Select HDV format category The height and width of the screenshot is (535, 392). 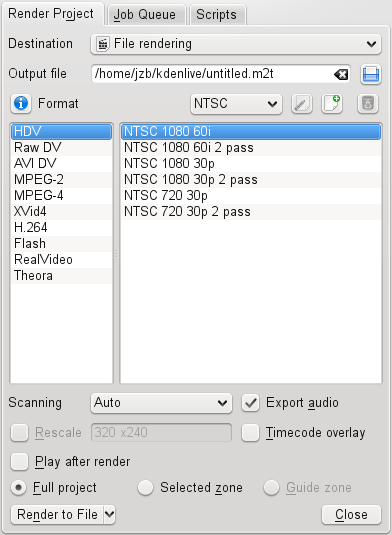coord(61,131)
